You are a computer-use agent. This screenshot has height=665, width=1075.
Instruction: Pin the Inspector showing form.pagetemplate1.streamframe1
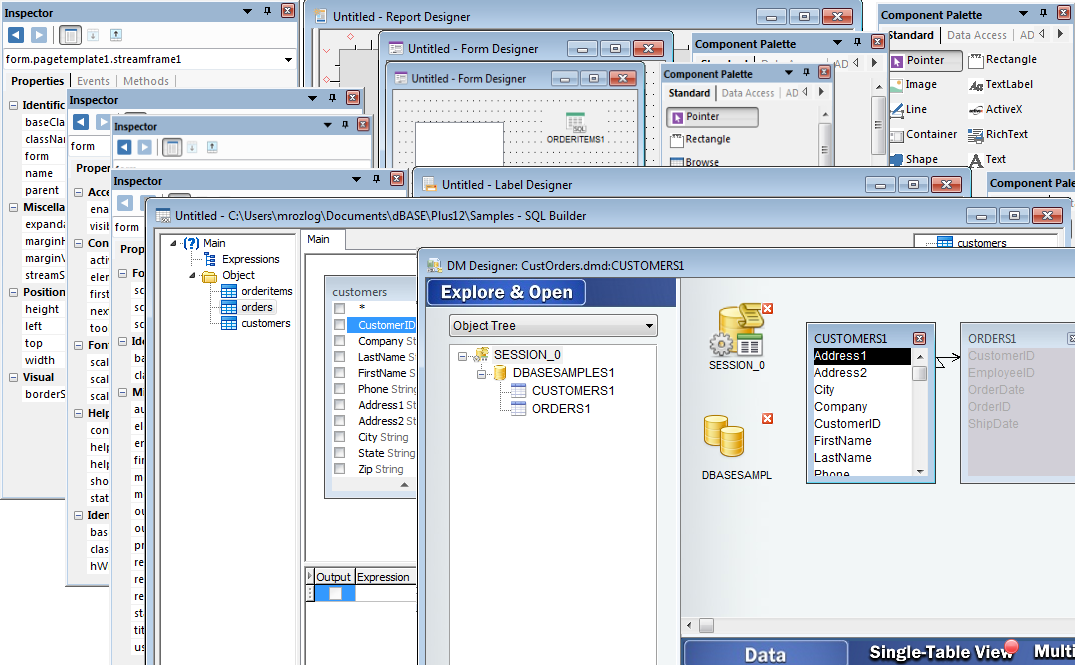(267, 11)
